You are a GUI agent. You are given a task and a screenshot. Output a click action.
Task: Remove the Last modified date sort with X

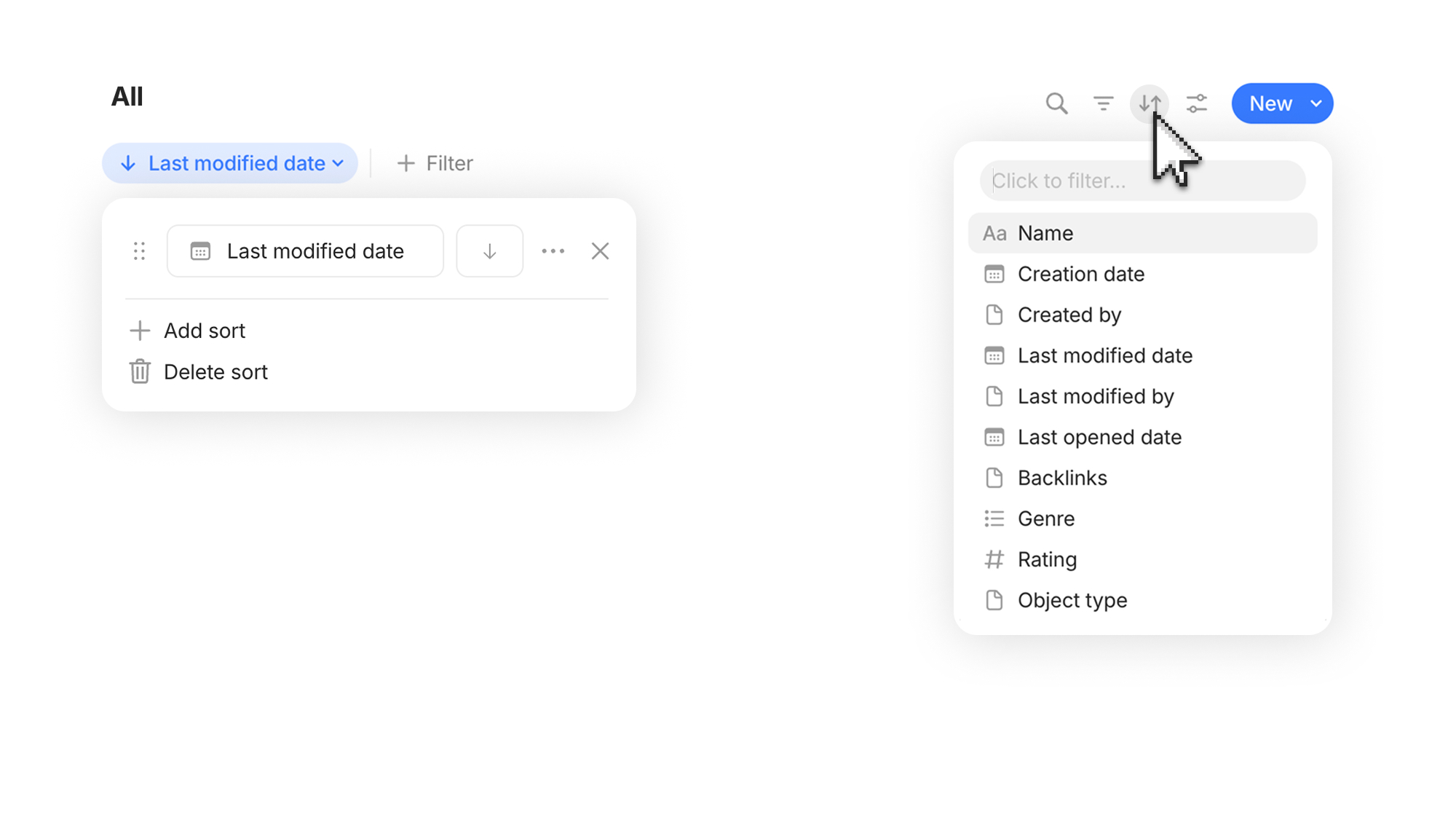[600, 251]
